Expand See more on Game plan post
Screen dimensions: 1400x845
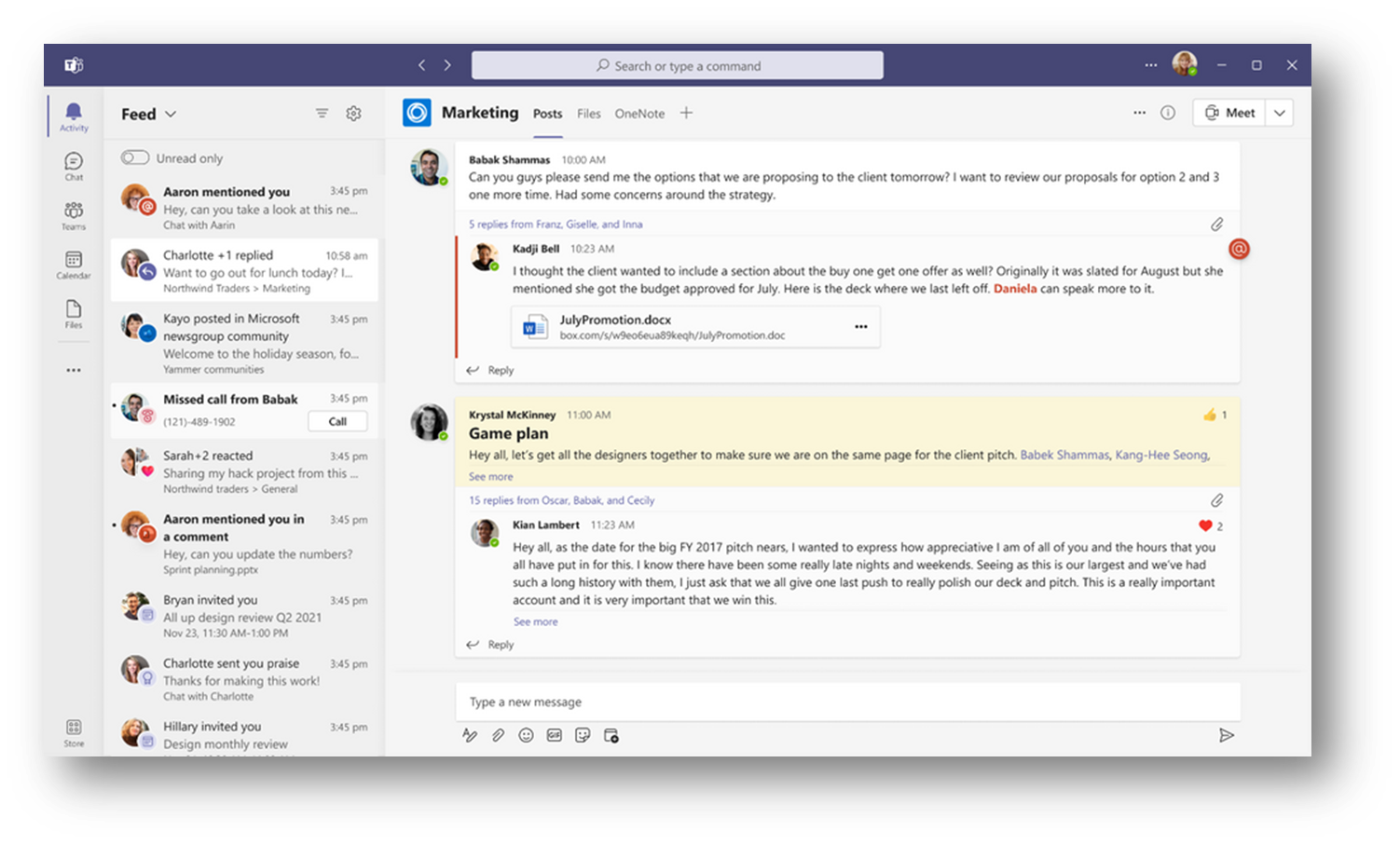click(x=490, y=477)
